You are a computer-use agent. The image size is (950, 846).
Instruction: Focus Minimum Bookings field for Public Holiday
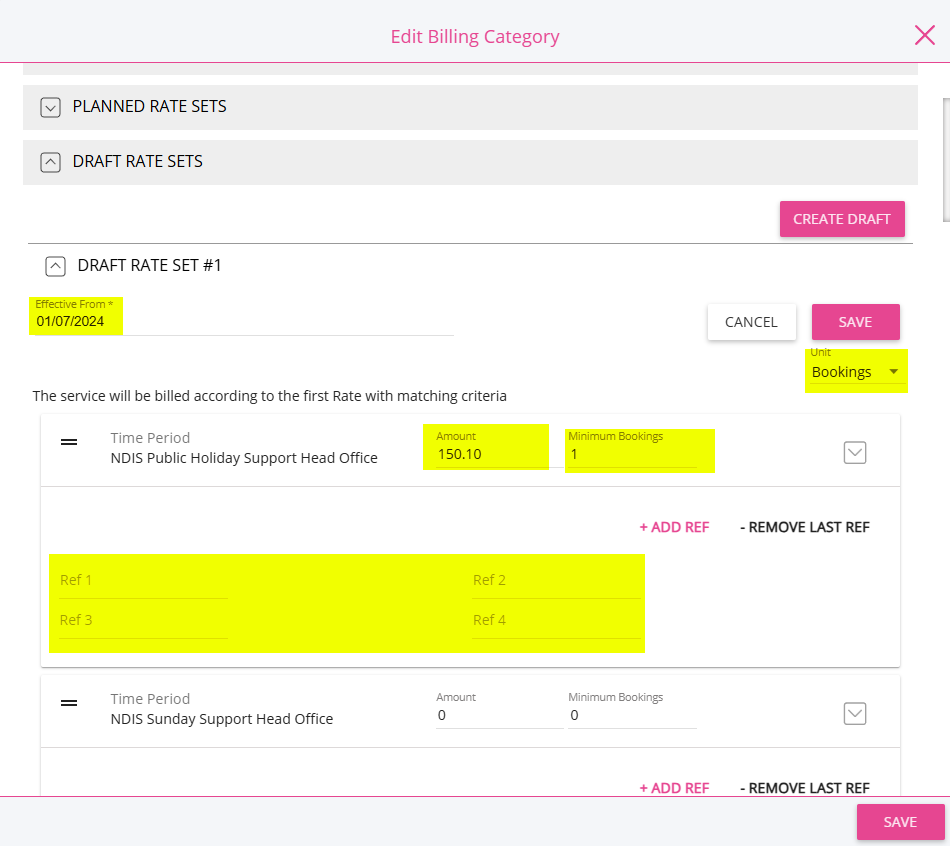pyautogui.click(x=632, y=454)
